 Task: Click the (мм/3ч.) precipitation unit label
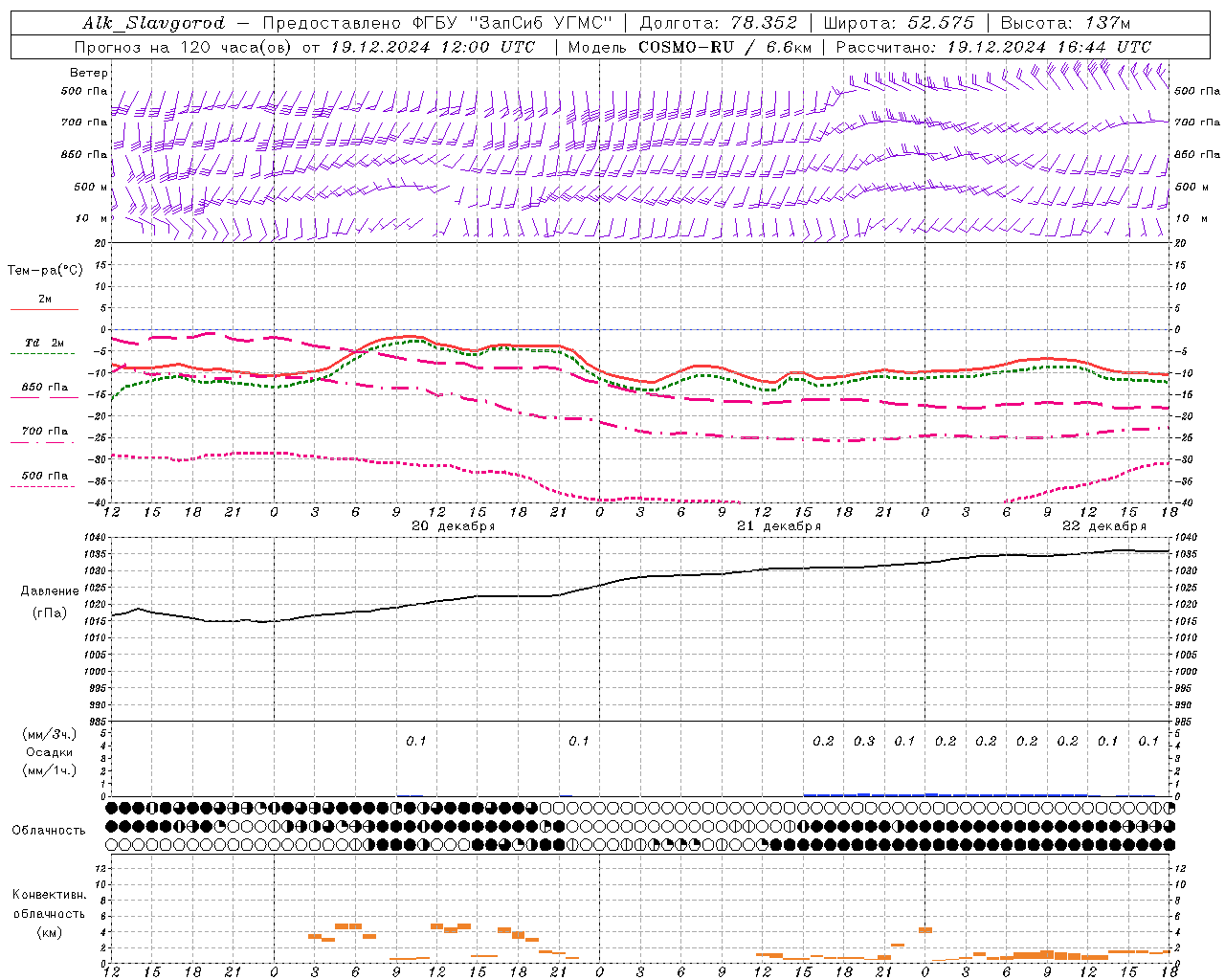pos(50,734)
